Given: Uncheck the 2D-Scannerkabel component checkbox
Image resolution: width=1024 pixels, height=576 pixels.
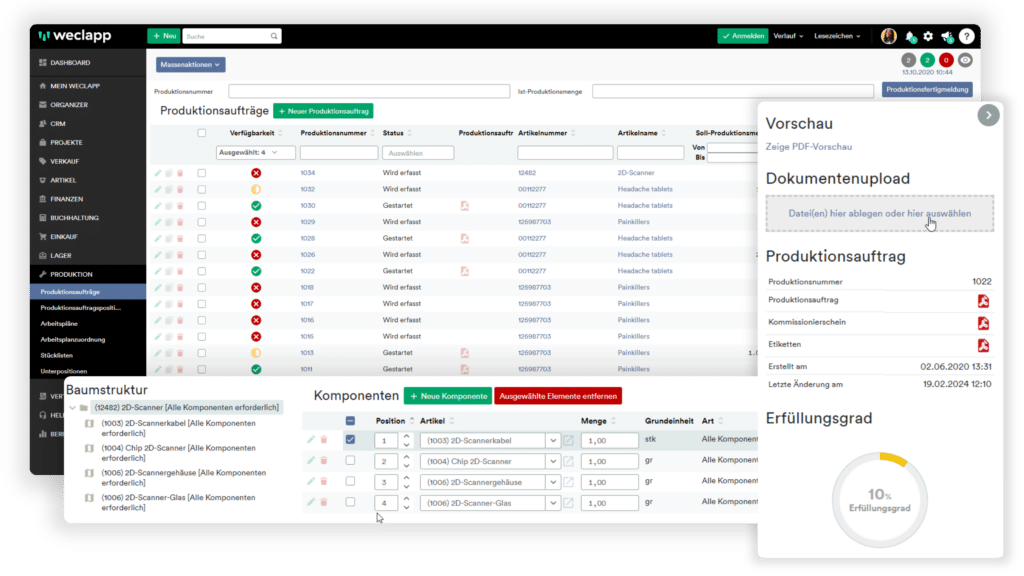Looking at the screenshot, I should pos(351,440).
